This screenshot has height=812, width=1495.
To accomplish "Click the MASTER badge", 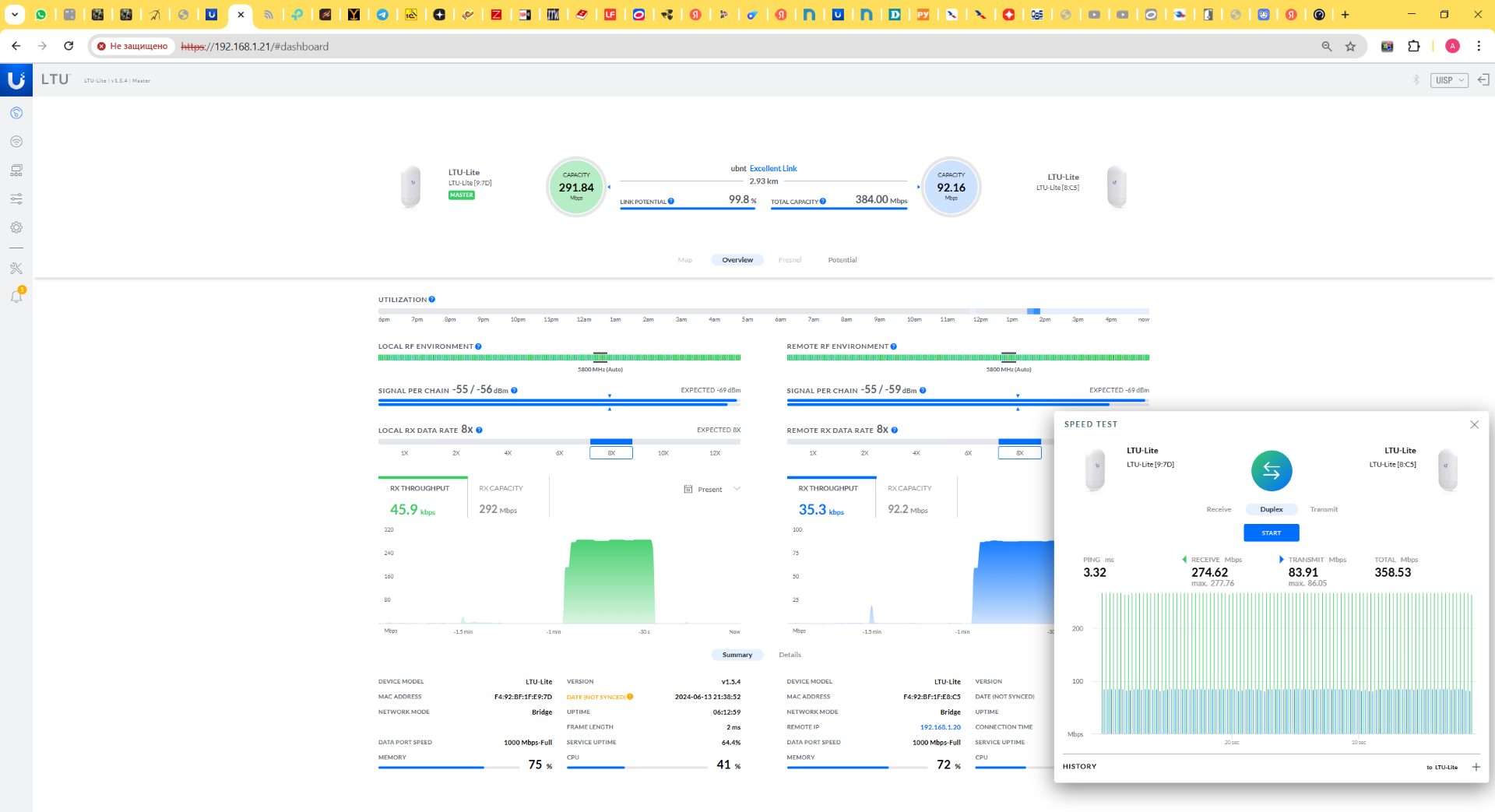I will point(462,195).
